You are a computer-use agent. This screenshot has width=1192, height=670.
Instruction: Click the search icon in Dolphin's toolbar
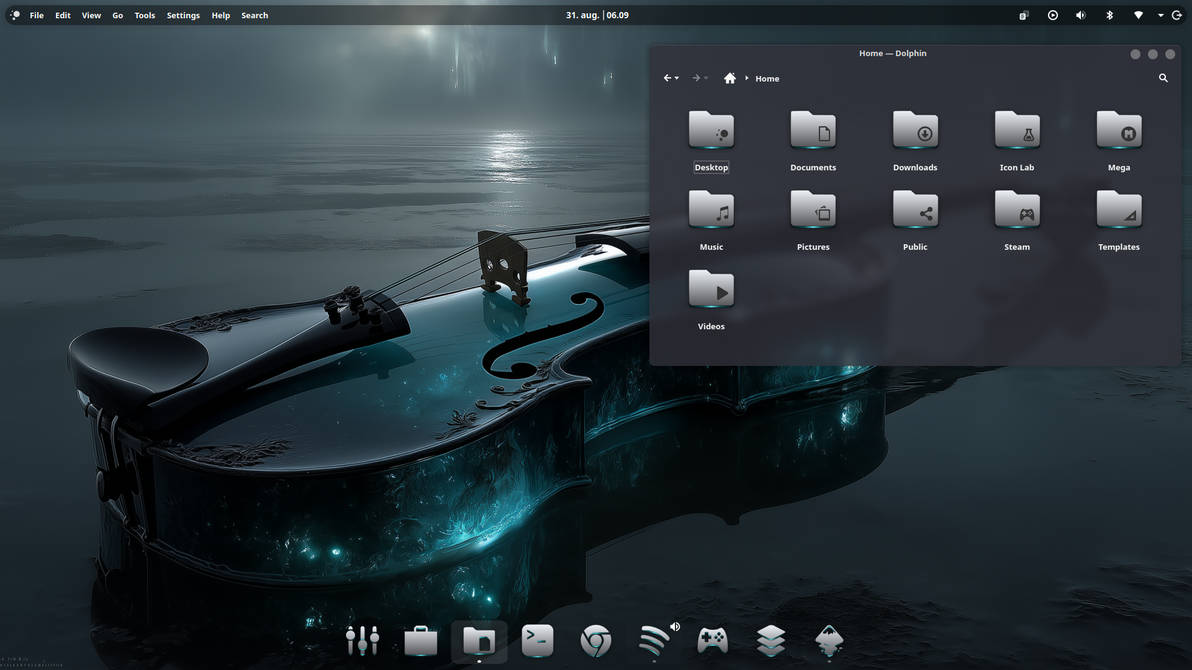point(1164,77)
